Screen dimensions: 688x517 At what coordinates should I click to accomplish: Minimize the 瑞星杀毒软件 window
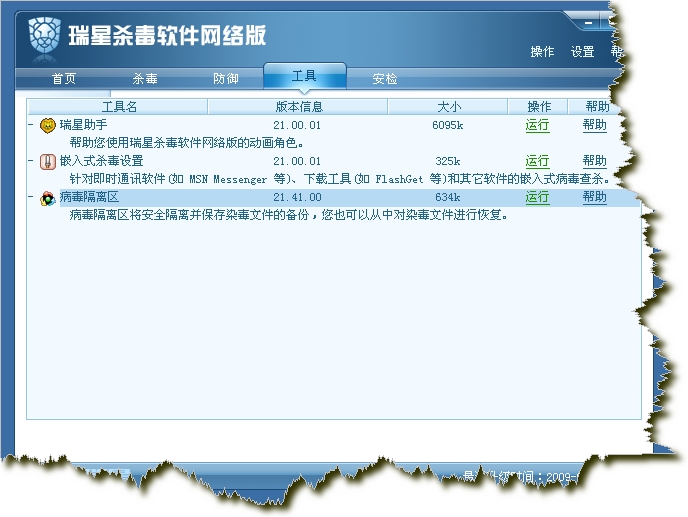tap(588, 23)
